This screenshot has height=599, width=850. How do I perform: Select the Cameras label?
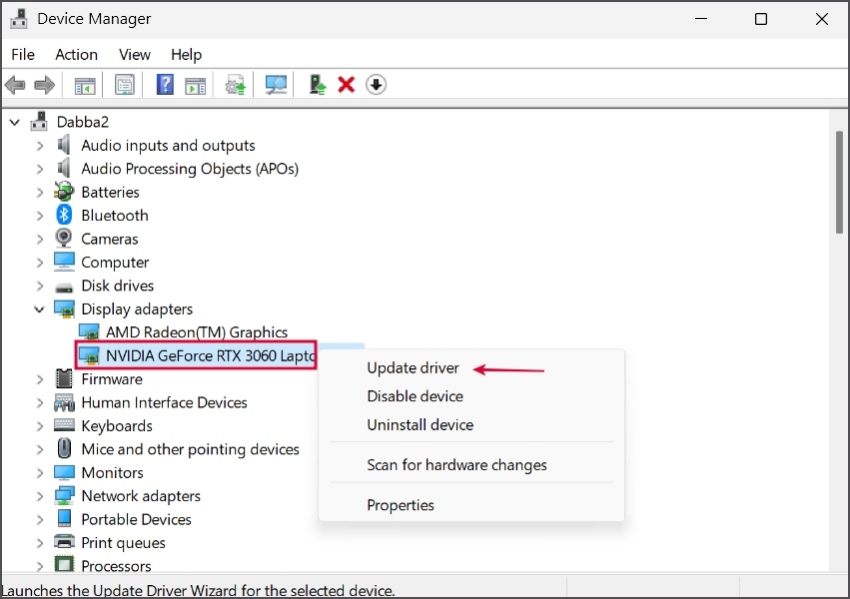coord(110,239)
